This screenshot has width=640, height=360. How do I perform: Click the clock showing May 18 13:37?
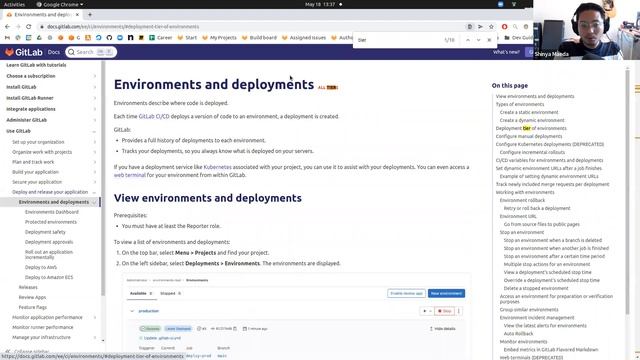pyautogui.click(x=320, y=4)
